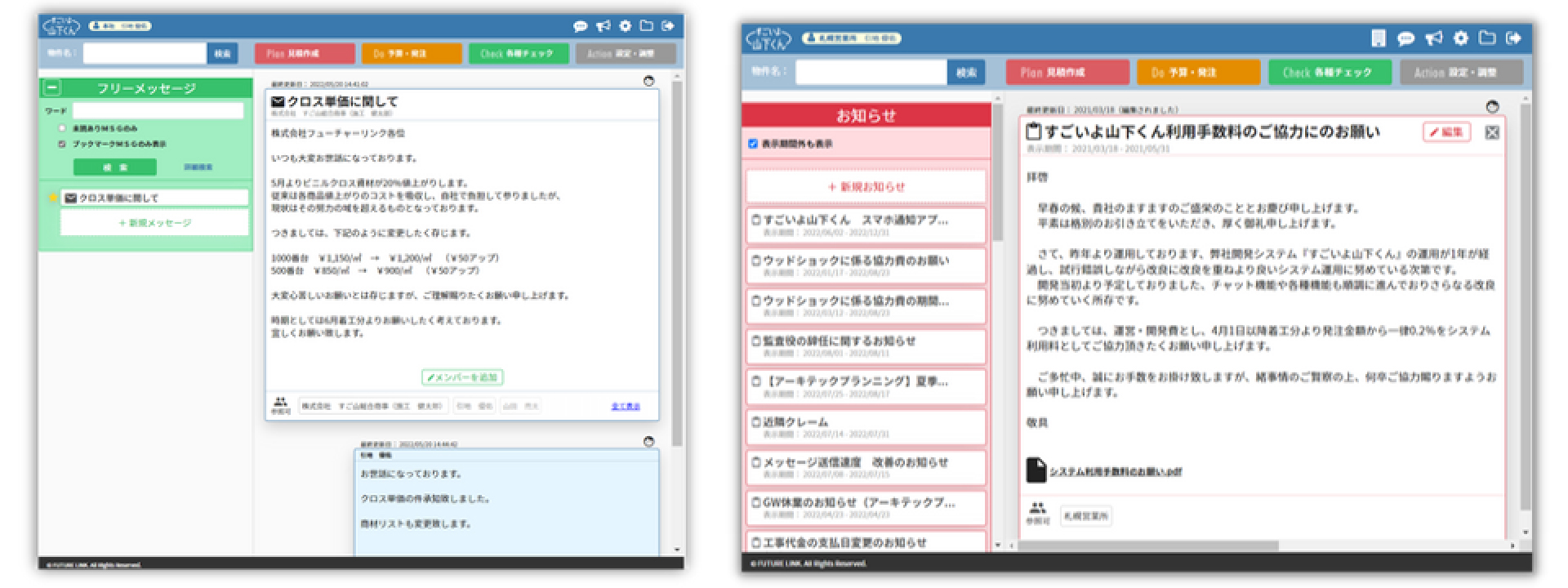1568x588 pixels.
Task: Click user badge in right window header
Action: click(x=852, y=38)
